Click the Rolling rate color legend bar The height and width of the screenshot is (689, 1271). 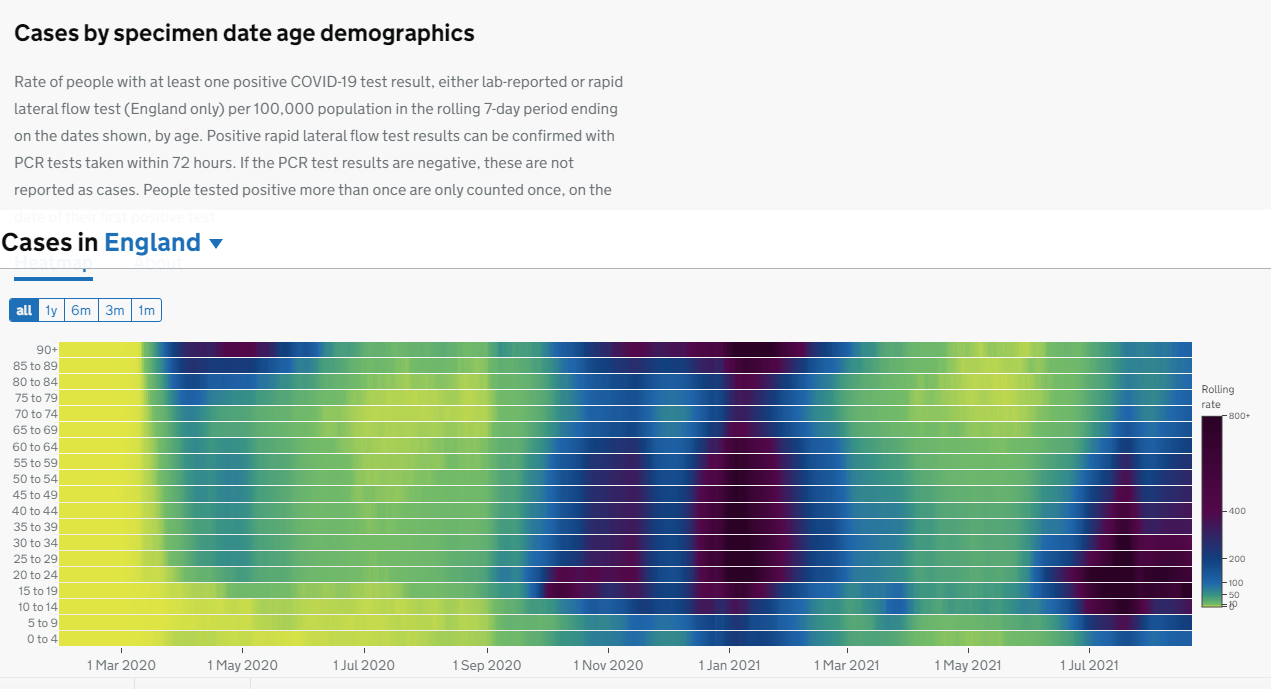point(1211,510)
